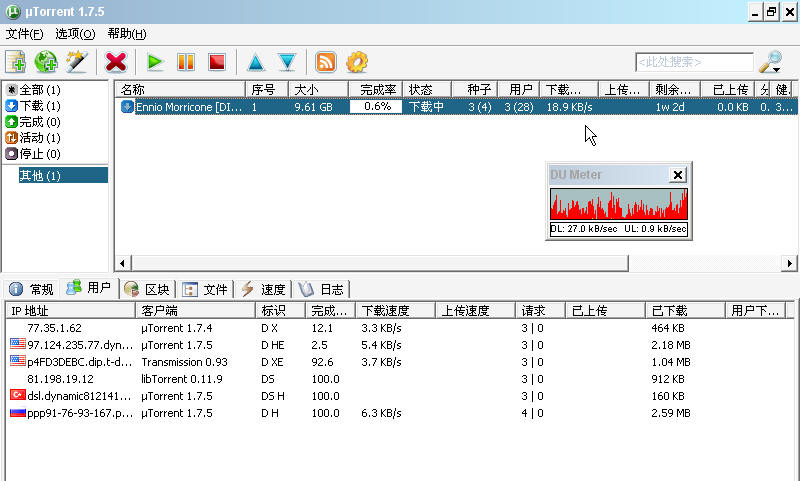Click the Turkish flag icon in the peers list
800x481 pixels.
18,395
